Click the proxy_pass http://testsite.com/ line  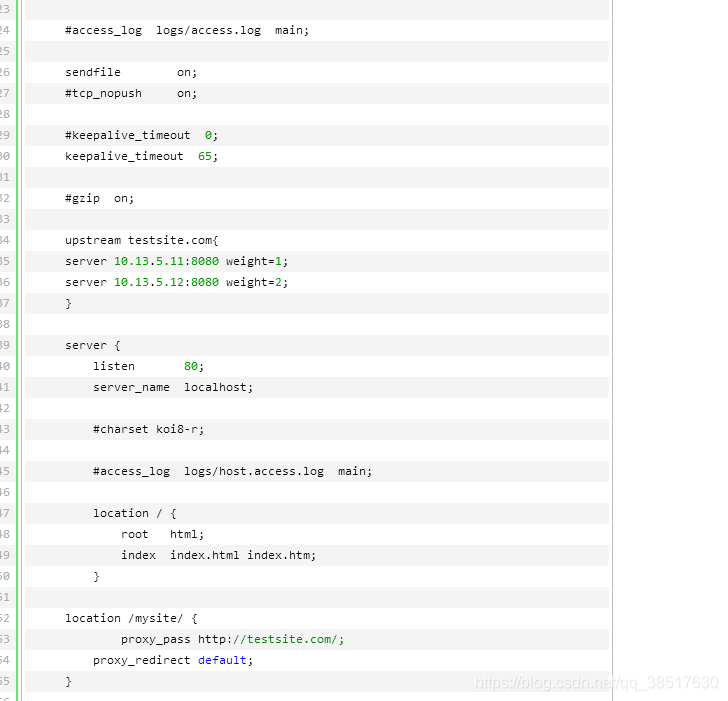click(x=232, y=639)
